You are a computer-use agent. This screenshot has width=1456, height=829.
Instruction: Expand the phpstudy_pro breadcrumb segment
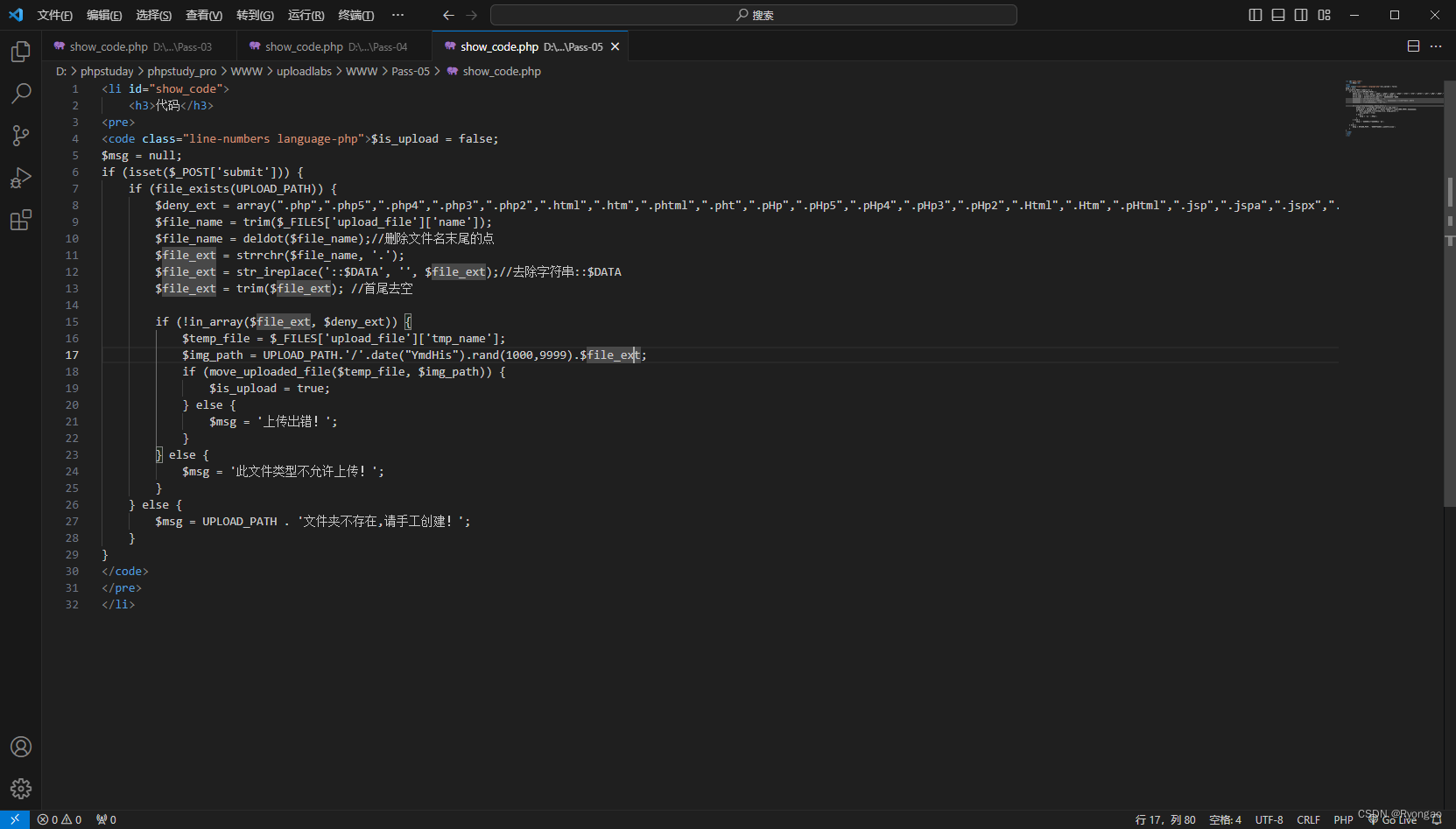coord(182,71)
